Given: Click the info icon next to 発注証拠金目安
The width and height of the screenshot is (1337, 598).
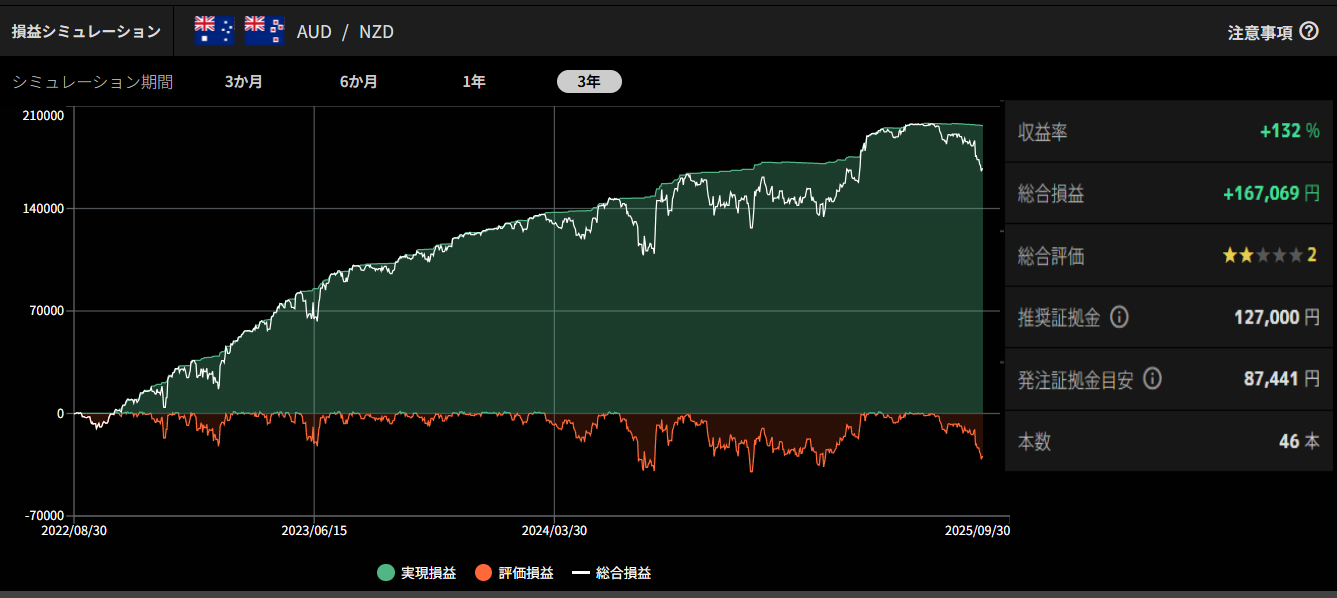Looking at the screenshot, I should (1152, 379).
